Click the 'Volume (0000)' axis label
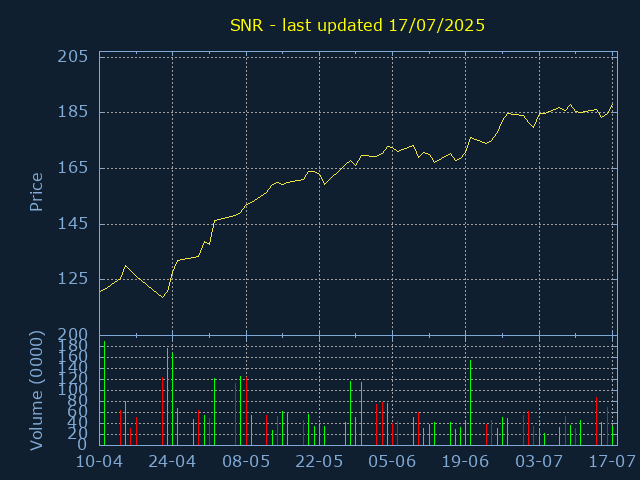 coord(36,391)
